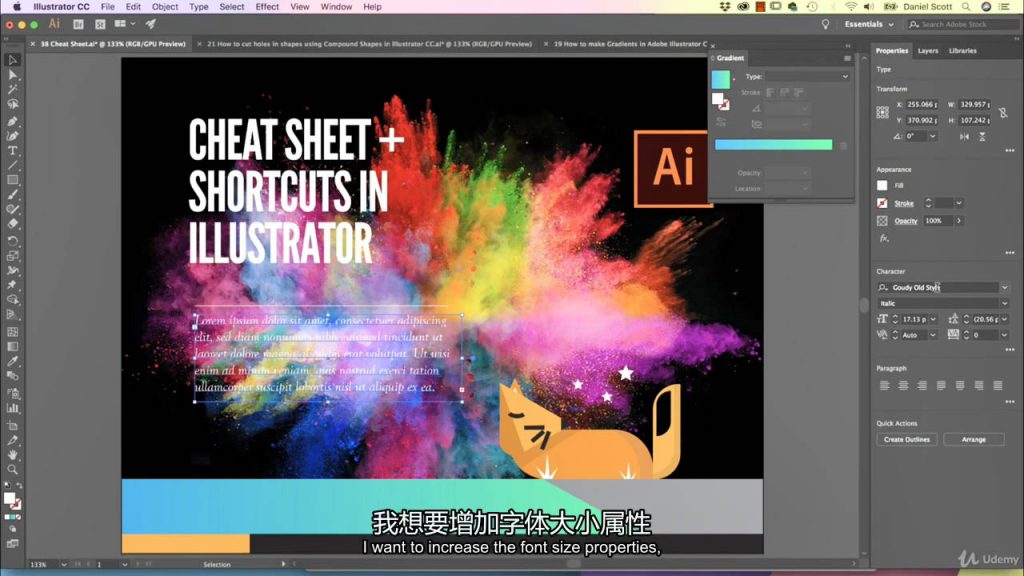Image resolution: width=1024 pixels, height=576 pixels.
Task: Open the kerning Auto dropdown
Action: point(933,335)
